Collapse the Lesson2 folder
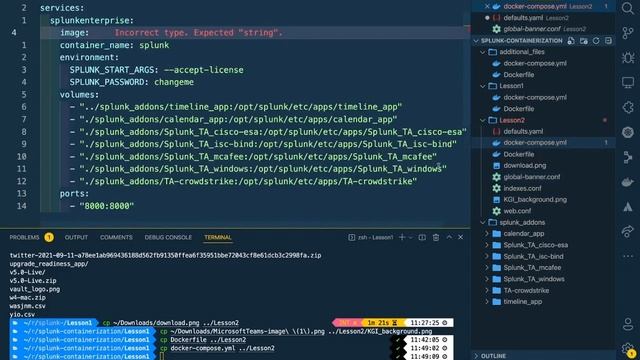This screenshot has width=640, height=360. pyautogui.click(x=483, y=120)
